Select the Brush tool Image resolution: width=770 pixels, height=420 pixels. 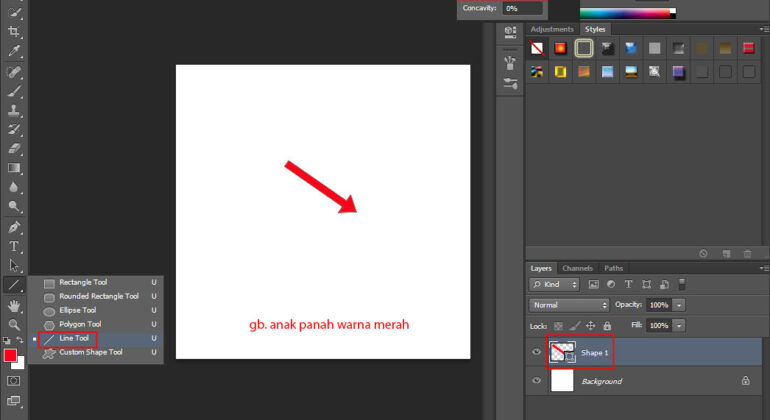click(14, 91)
